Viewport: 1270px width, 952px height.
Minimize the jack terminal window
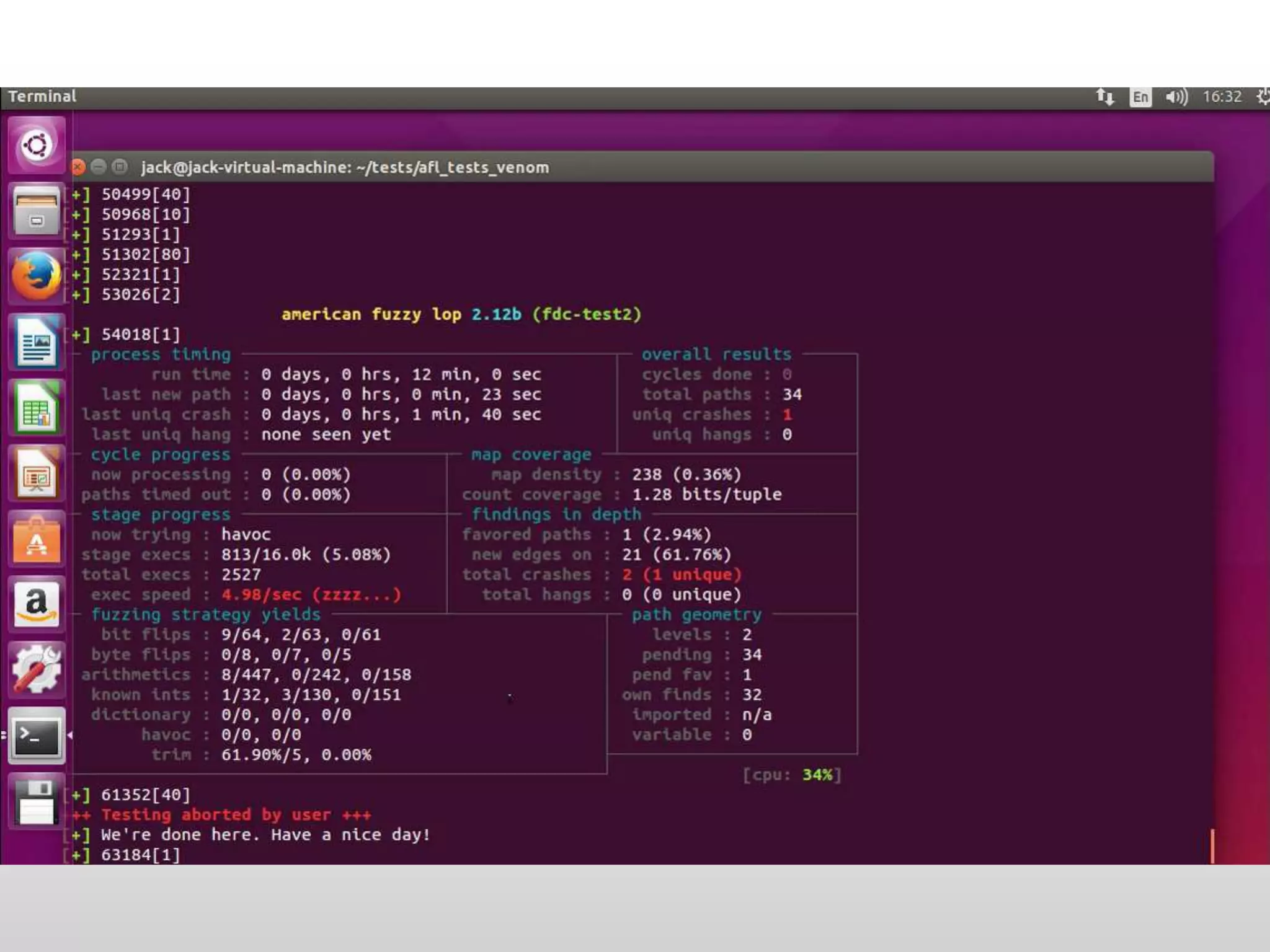(98, 167)
